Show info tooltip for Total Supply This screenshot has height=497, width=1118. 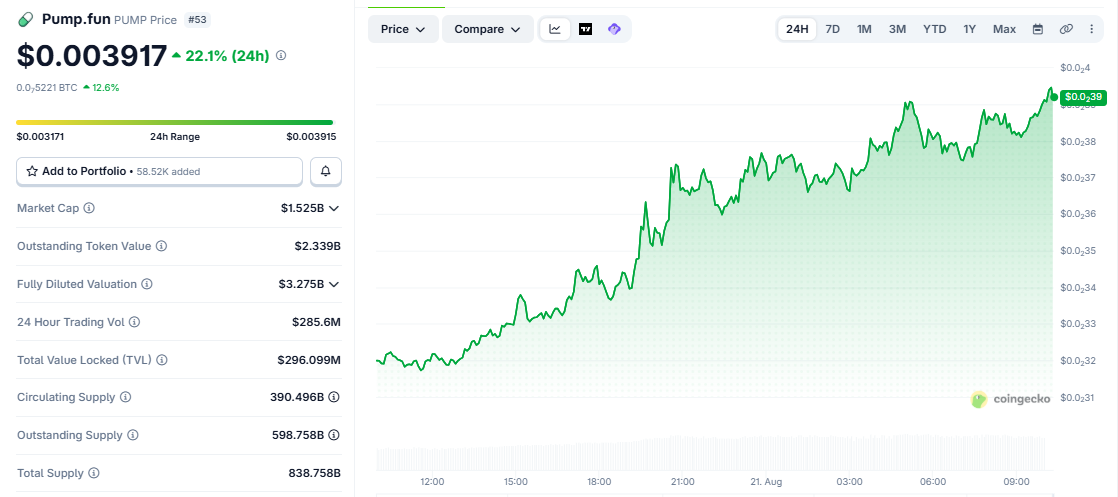coord(94,473)
